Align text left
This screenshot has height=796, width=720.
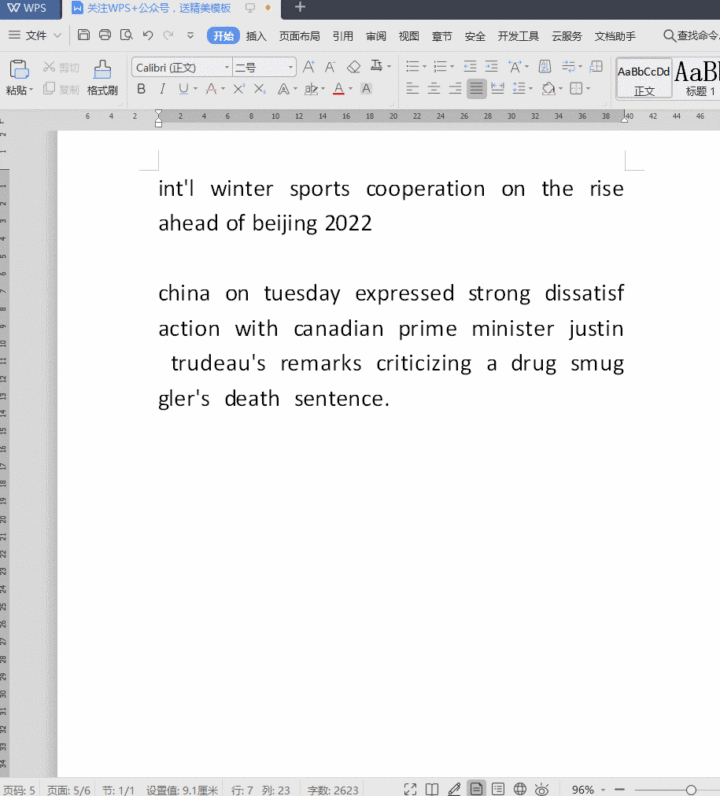coord(413,89)
